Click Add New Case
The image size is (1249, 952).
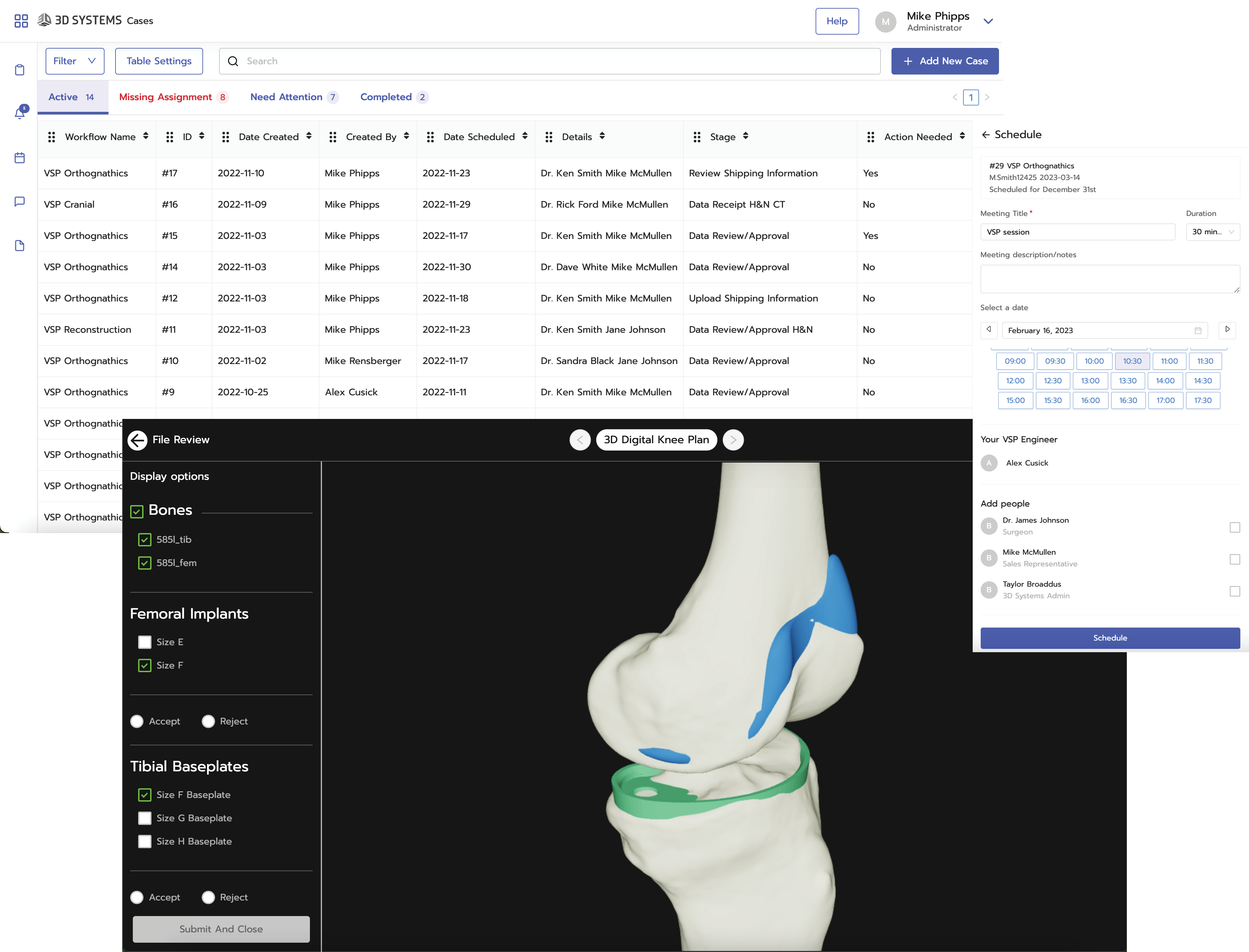pos(944,61)
